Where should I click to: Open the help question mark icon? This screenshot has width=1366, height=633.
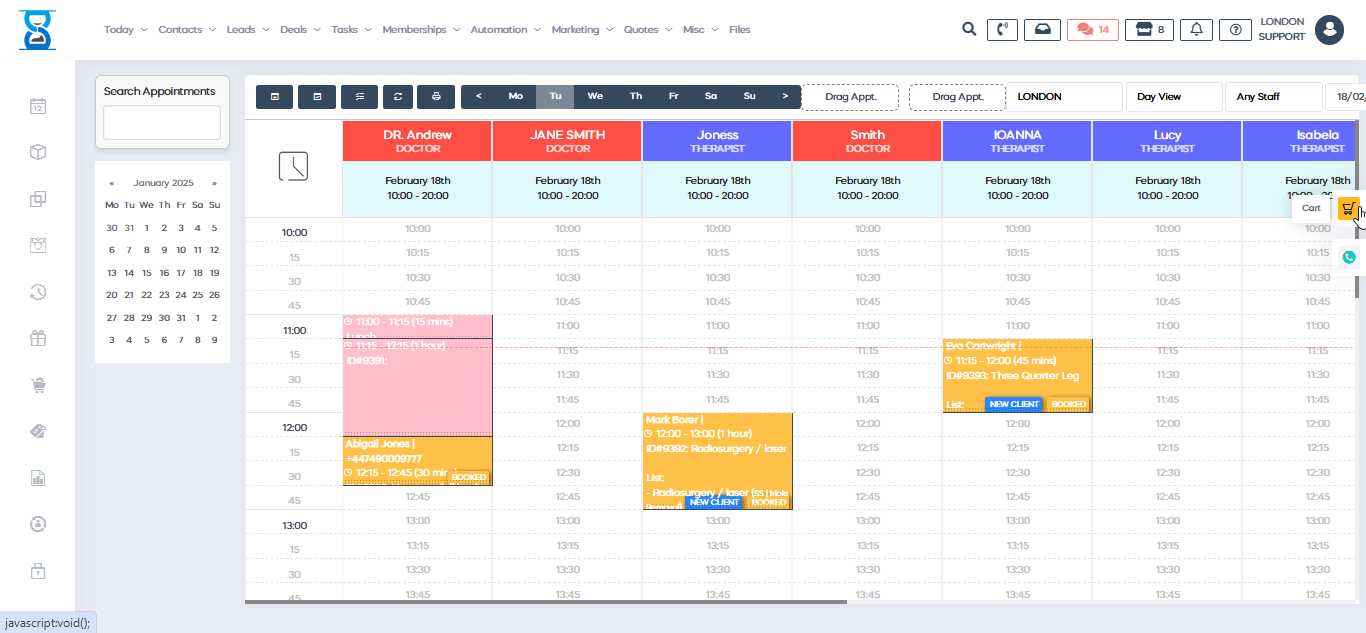click(x=1236, y=30)
